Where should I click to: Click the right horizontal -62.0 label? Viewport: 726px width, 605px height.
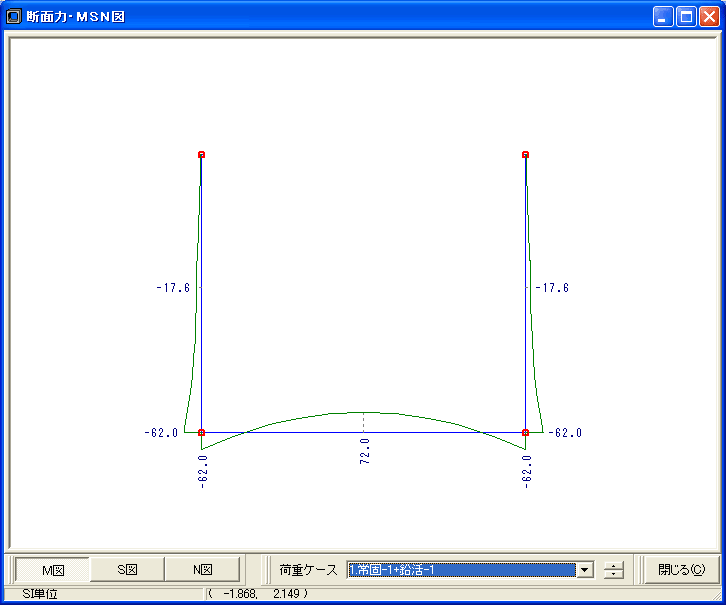tap(565, 433)
